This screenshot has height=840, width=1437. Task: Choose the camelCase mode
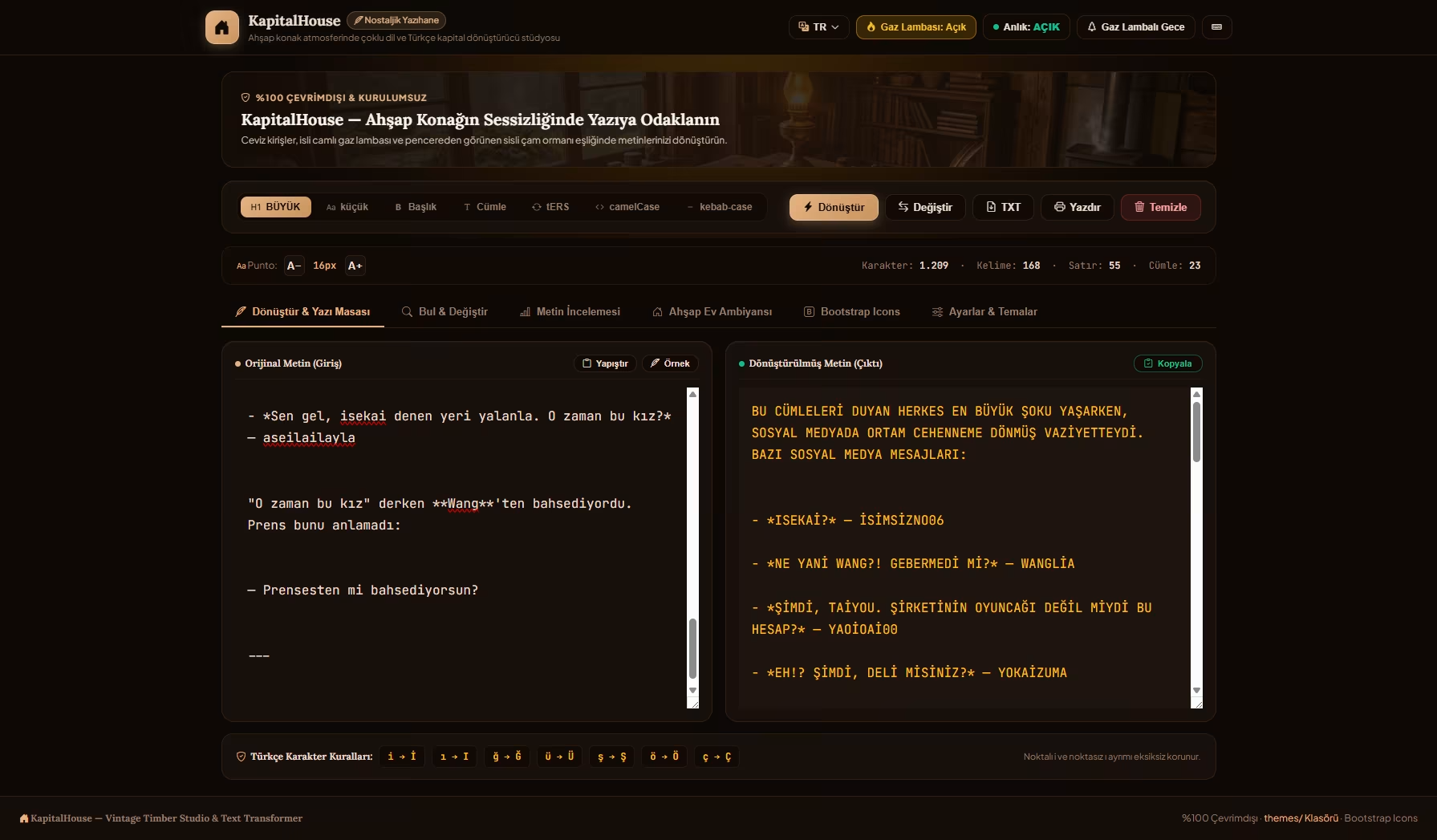[x=627, y=207]
